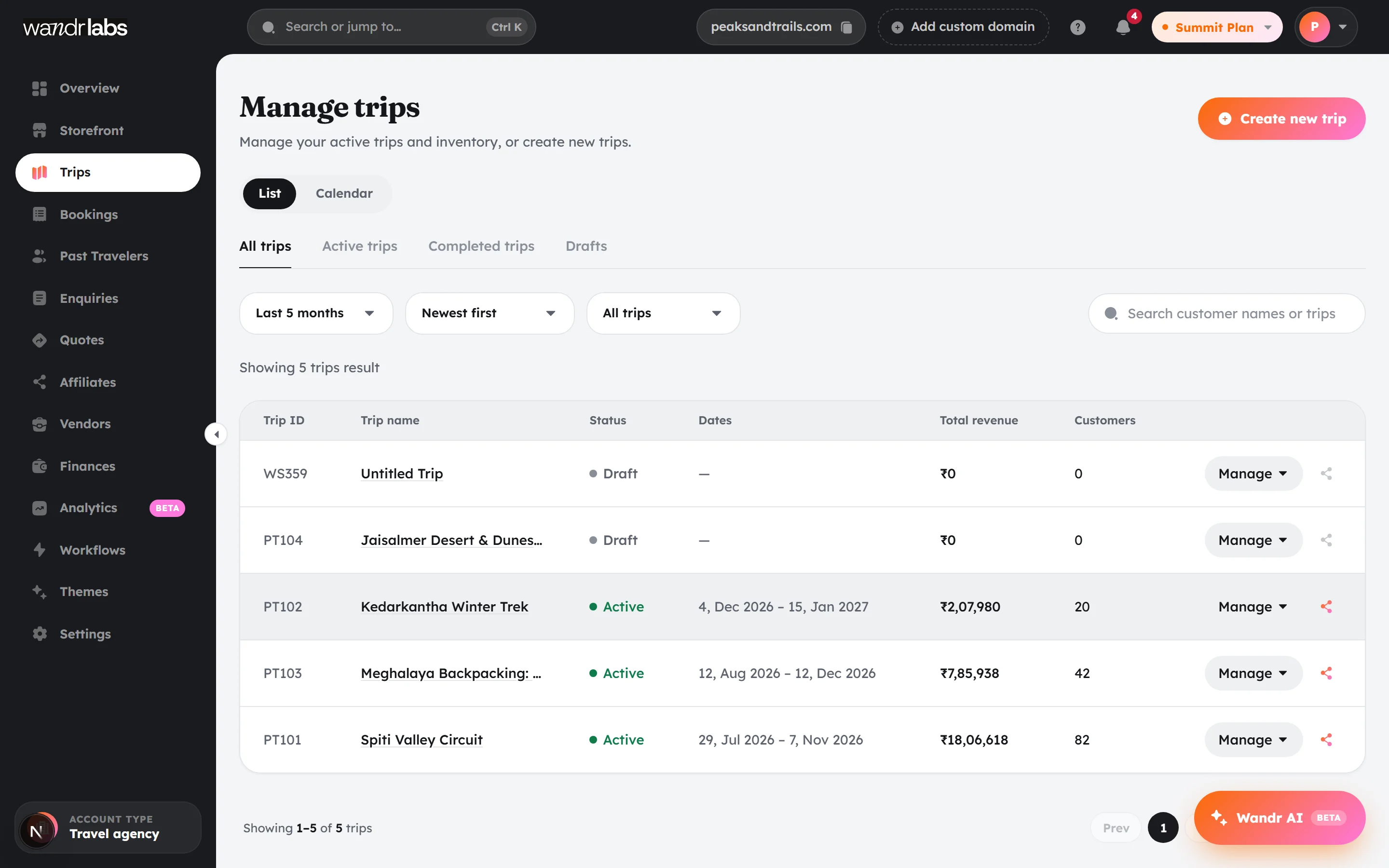
Task: Click Create new trip button
Action: coord(1281,119)
